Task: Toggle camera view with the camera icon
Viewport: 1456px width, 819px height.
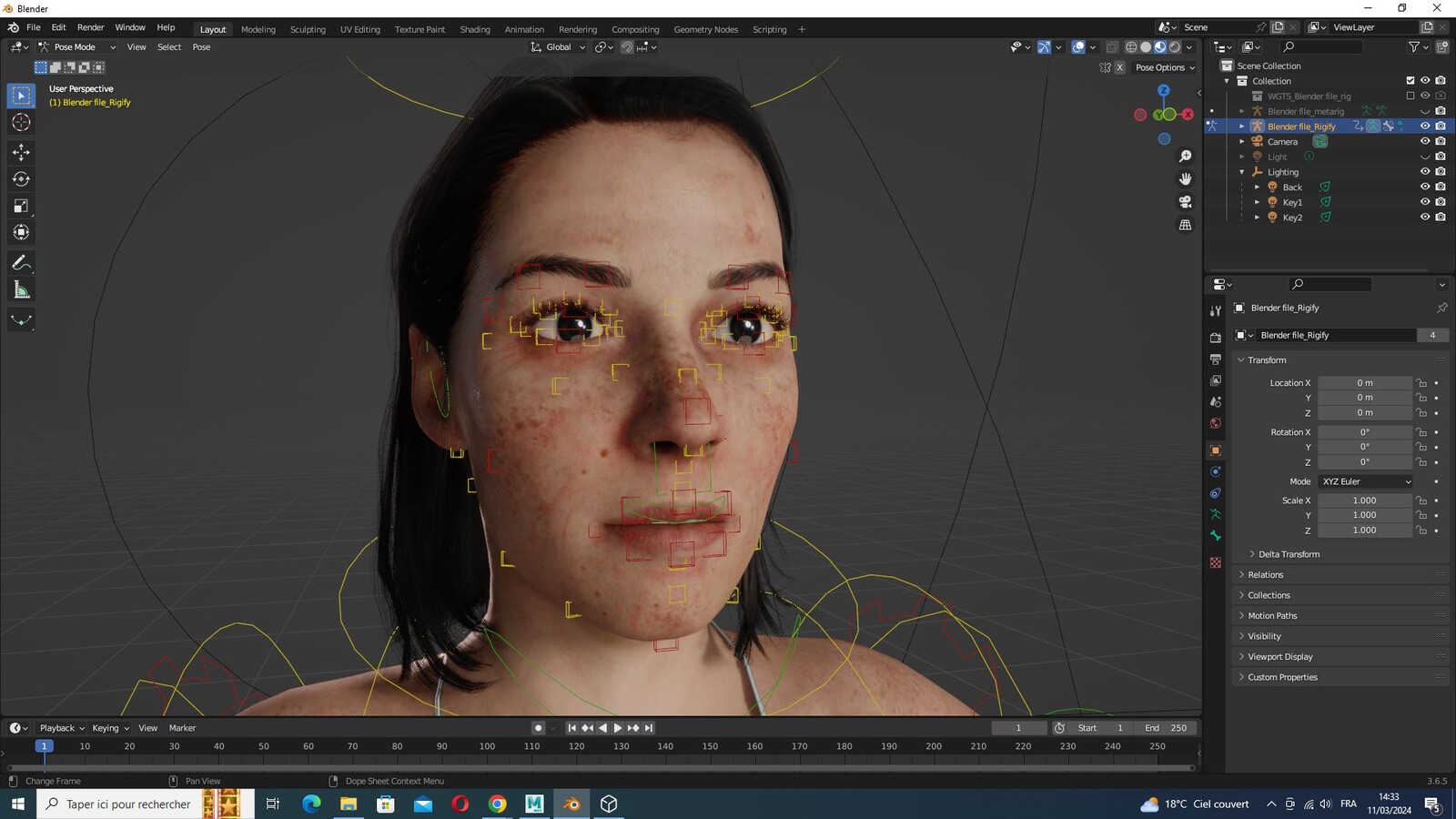Action: coord(1185,202)
